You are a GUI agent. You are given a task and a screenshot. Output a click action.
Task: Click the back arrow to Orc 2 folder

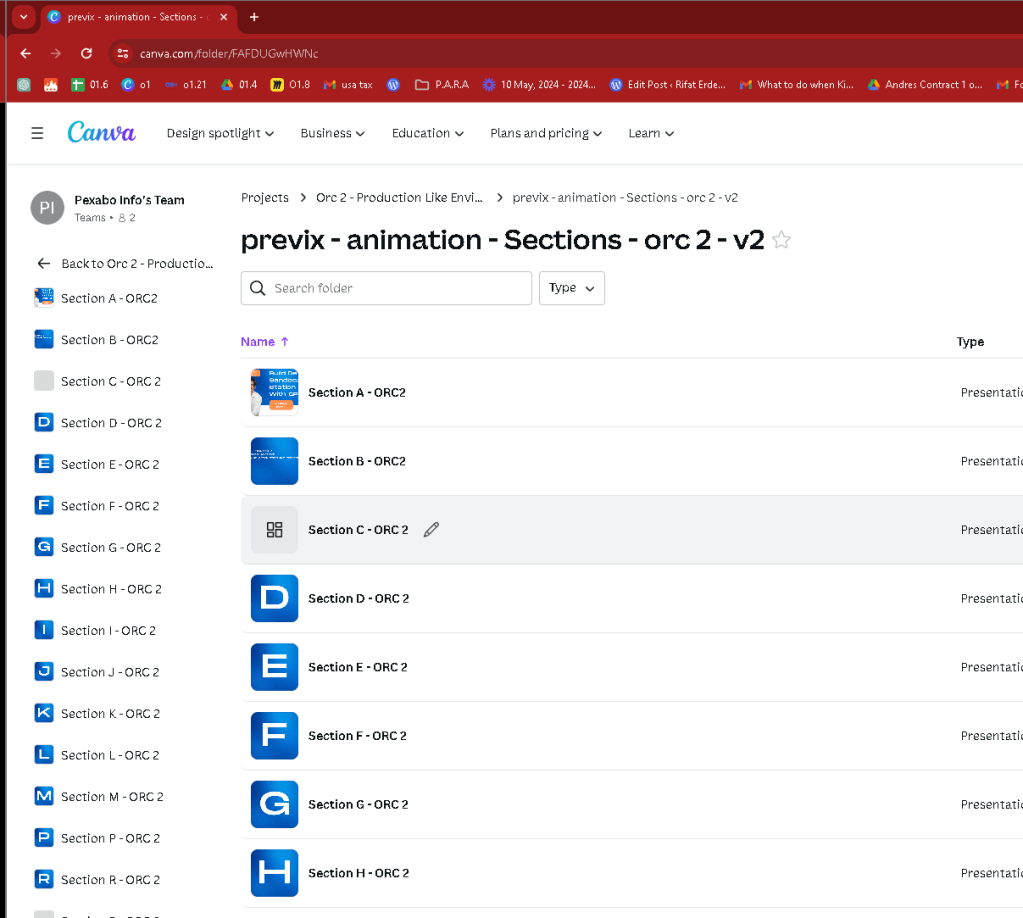click(44, 264)
